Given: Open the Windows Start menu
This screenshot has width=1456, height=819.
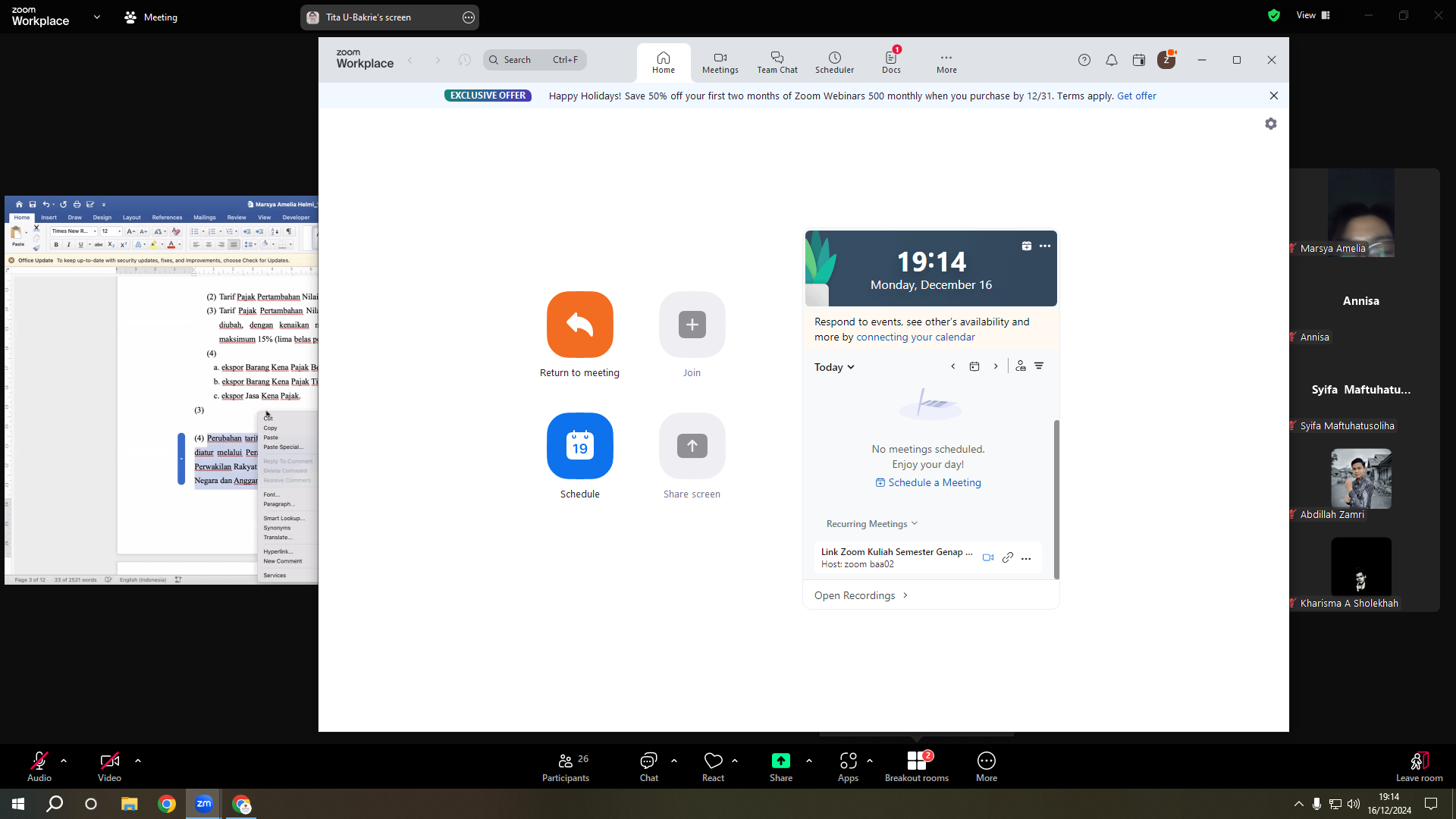Looking at the screenshot, I should 18,804.
